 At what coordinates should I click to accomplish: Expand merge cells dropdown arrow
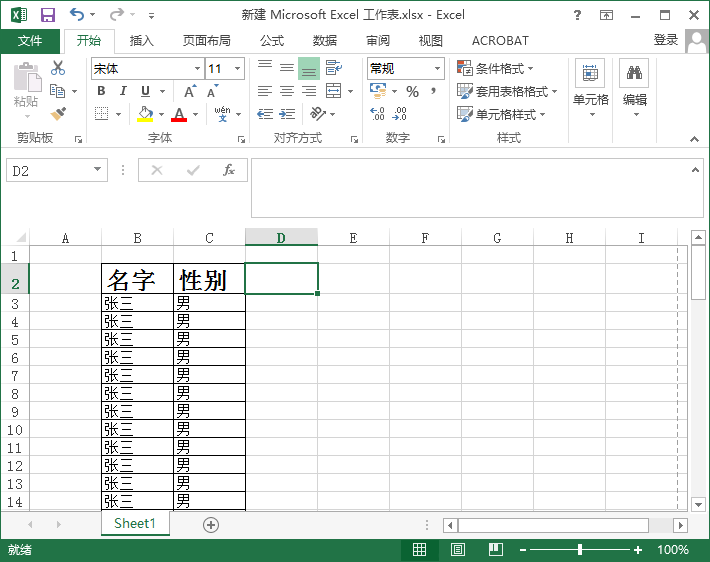(x=350, y=91)
